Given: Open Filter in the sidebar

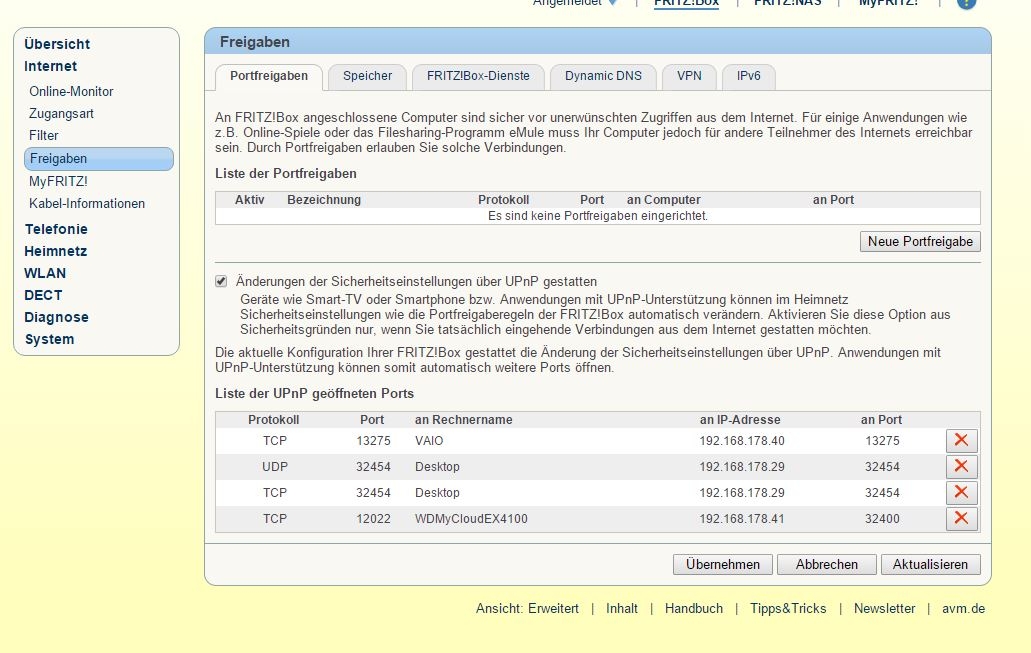Looking at the screenshot, I should click(x=43, y=135).
